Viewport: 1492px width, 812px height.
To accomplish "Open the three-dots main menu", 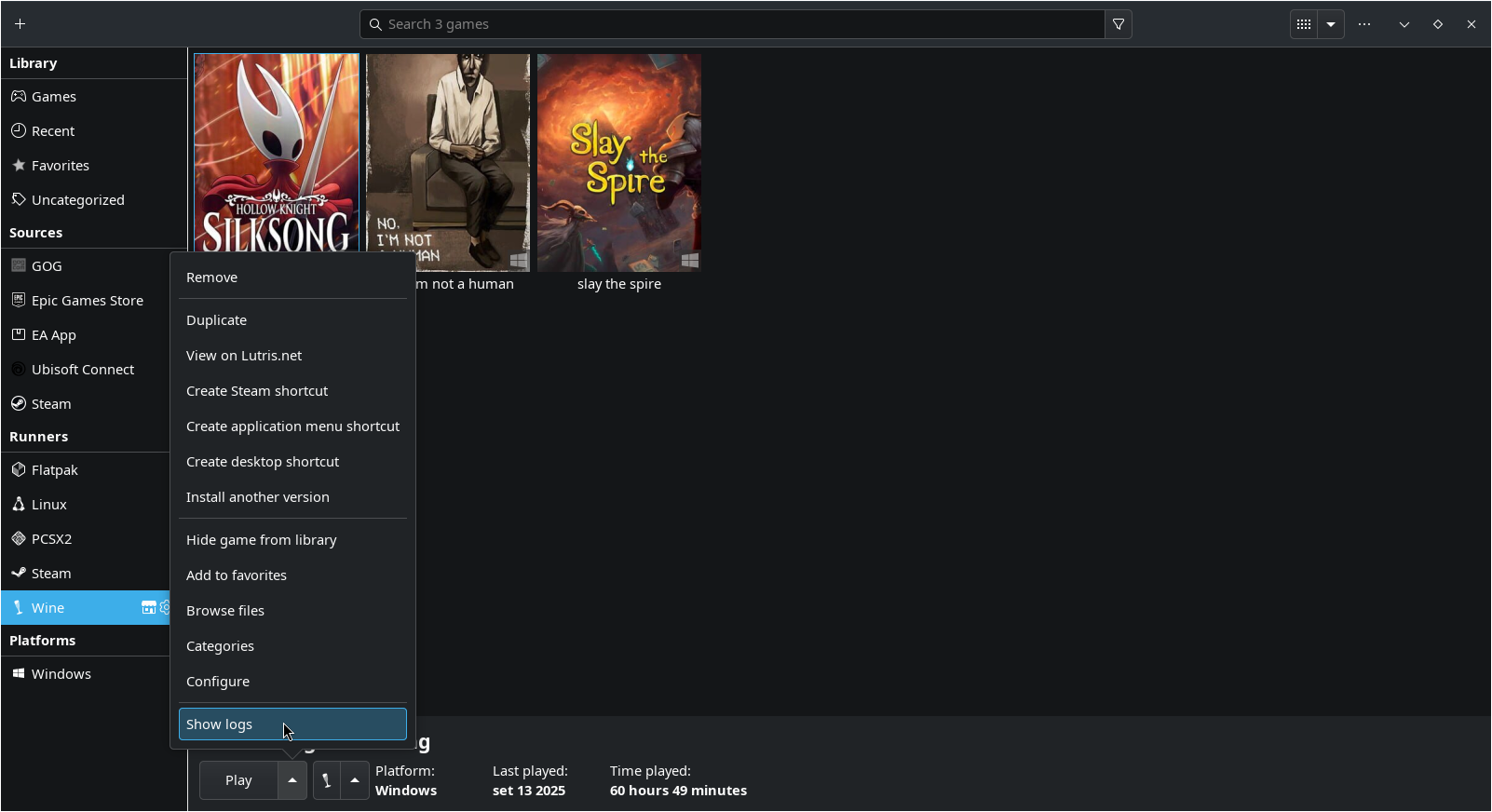I will (x=1364, y=24).
